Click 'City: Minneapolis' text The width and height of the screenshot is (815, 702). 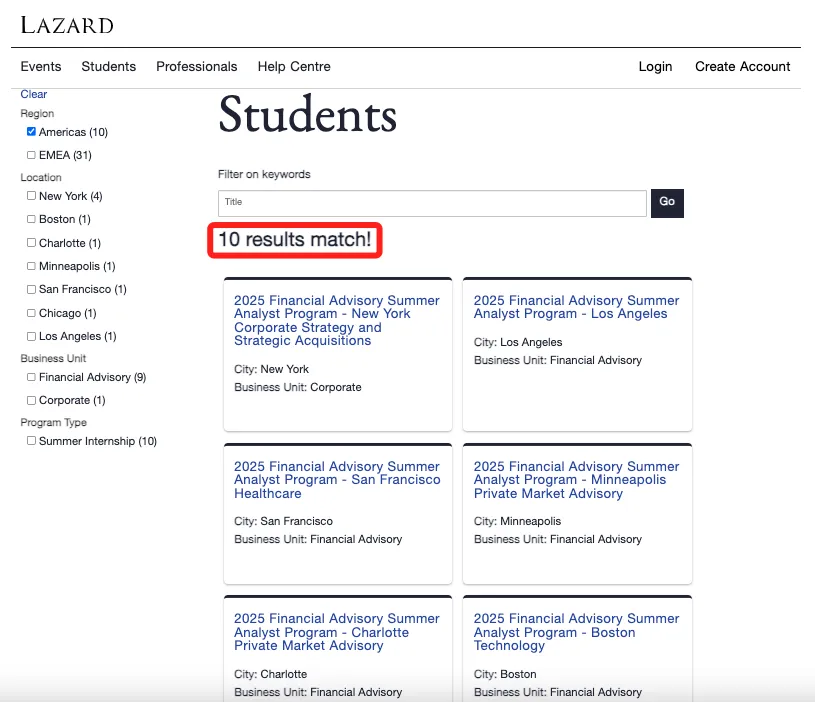518,521
